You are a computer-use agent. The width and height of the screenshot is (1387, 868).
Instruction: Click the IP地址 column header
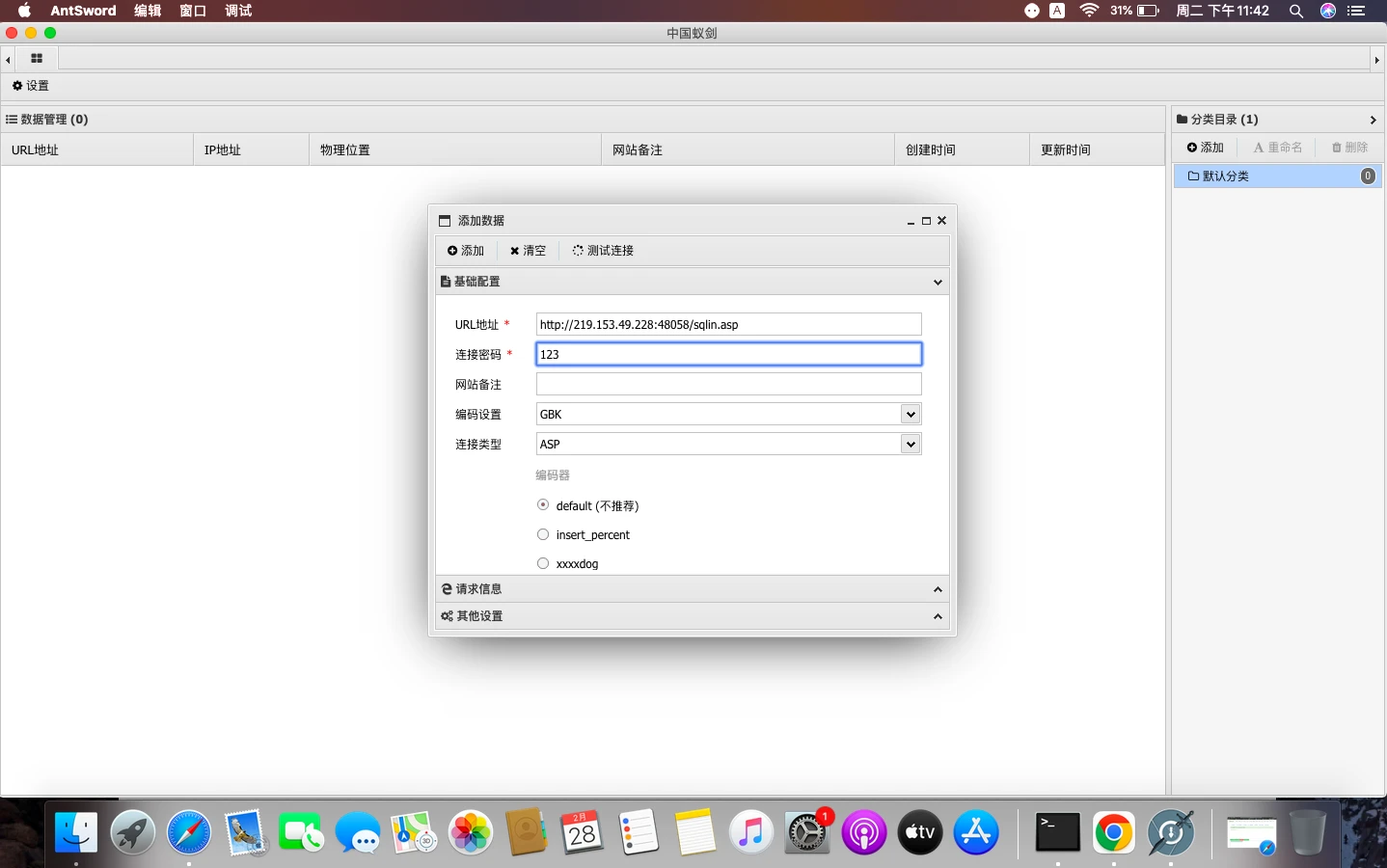coord(251,149)
